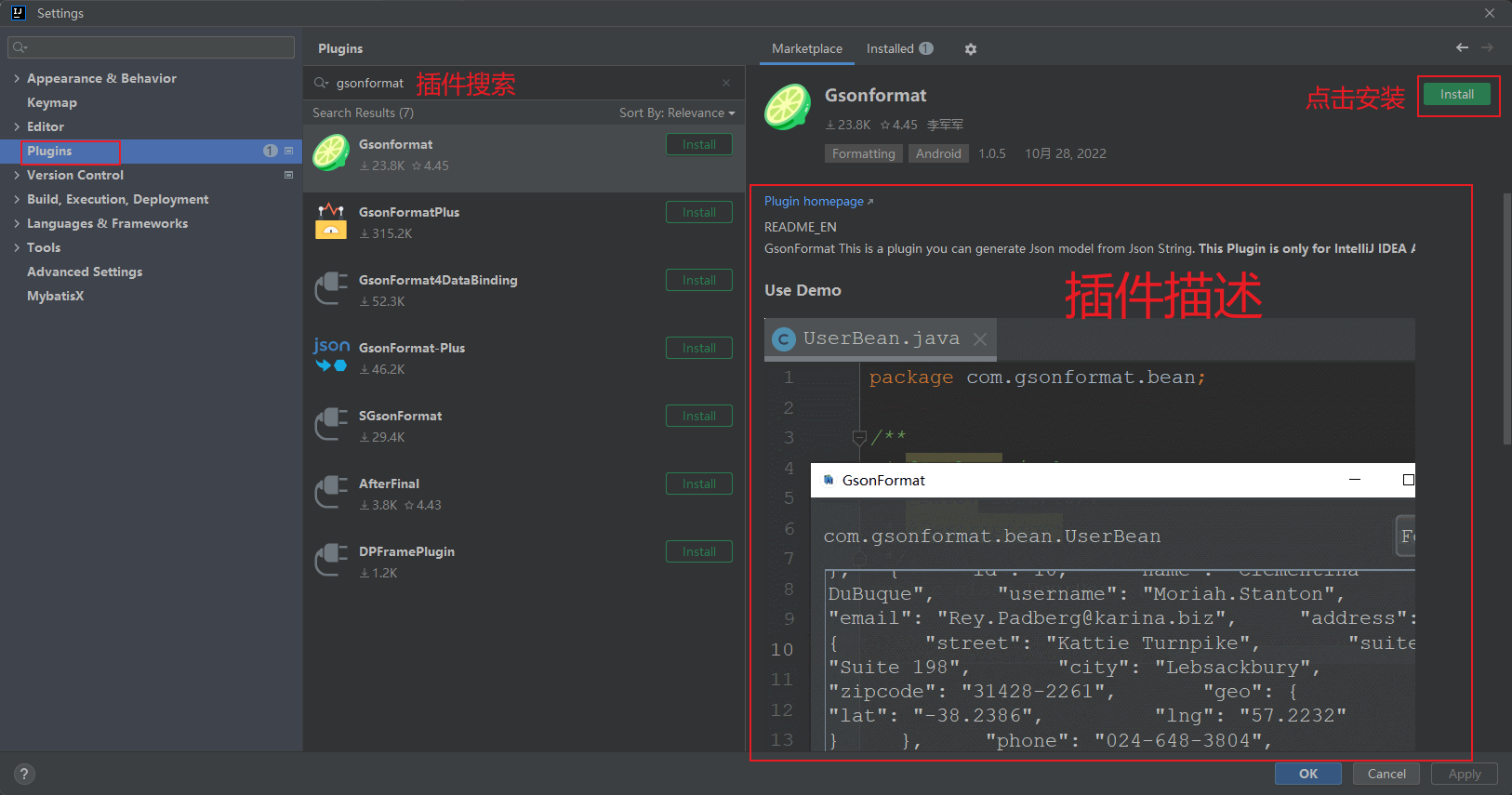Image resolution: width=1512 pixels, height=795 pixels.
Task: Select the SGsonFormat plugin name
Action: tap(400, 416)
